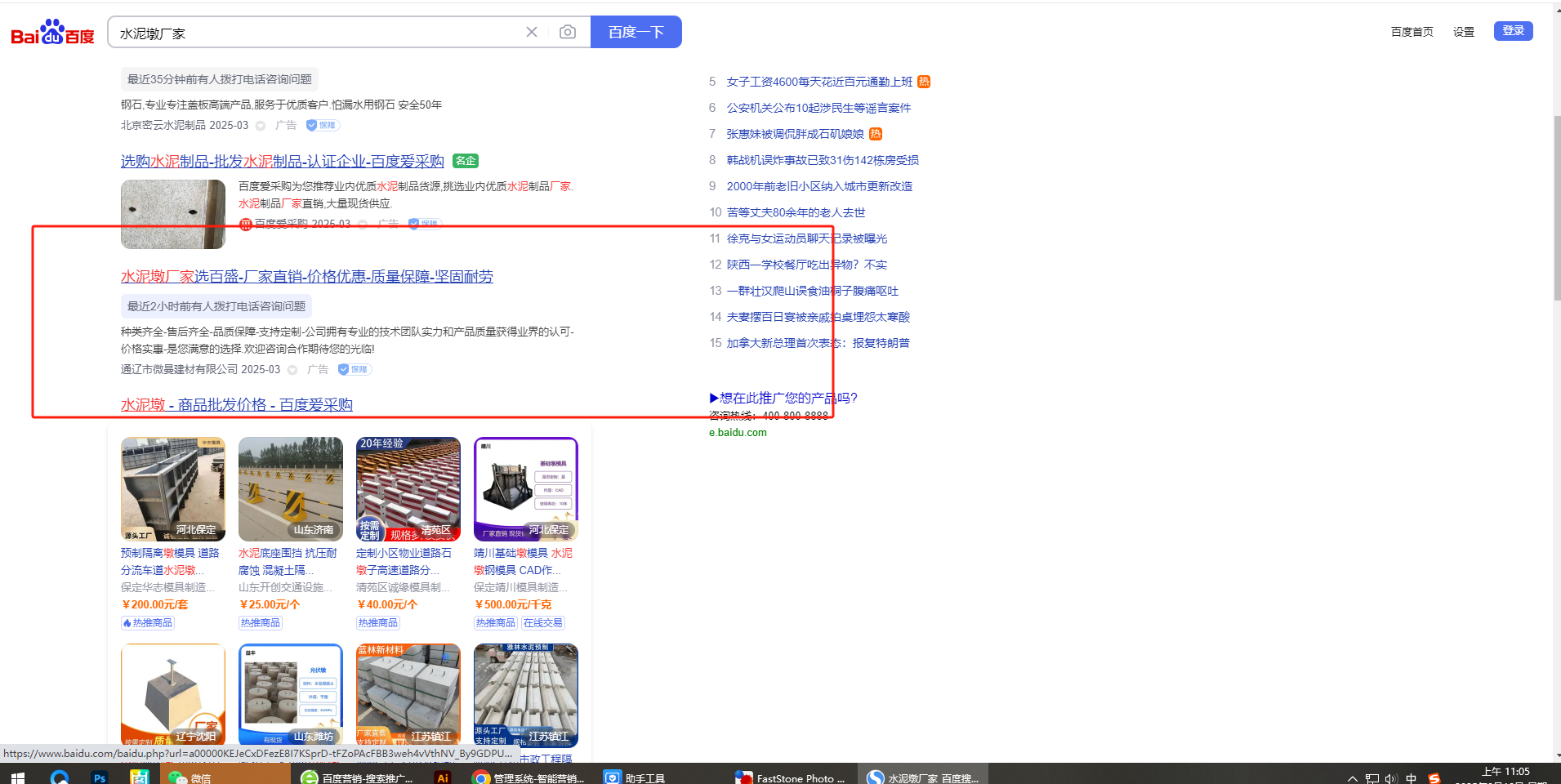
Task: Open the 水泥底座围挡 抗压耐腐蚀 product title
Action: point(288,562)
